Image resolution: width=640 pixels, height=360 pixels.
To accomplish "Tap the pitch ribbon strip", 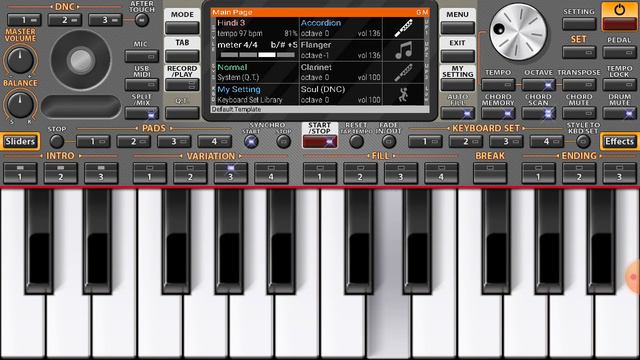I will point(81,106).
